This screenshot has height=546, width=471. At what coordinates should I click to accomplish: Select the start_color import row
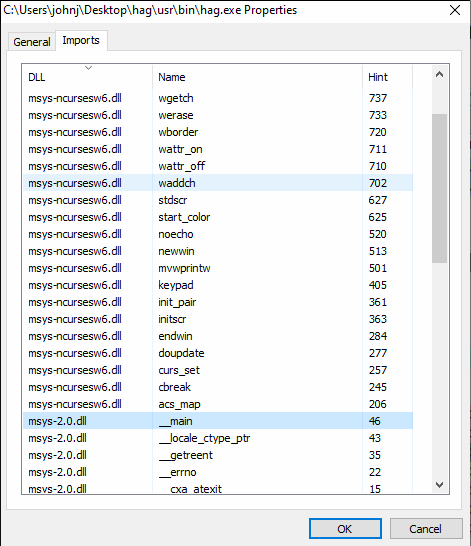click(218, 217)
